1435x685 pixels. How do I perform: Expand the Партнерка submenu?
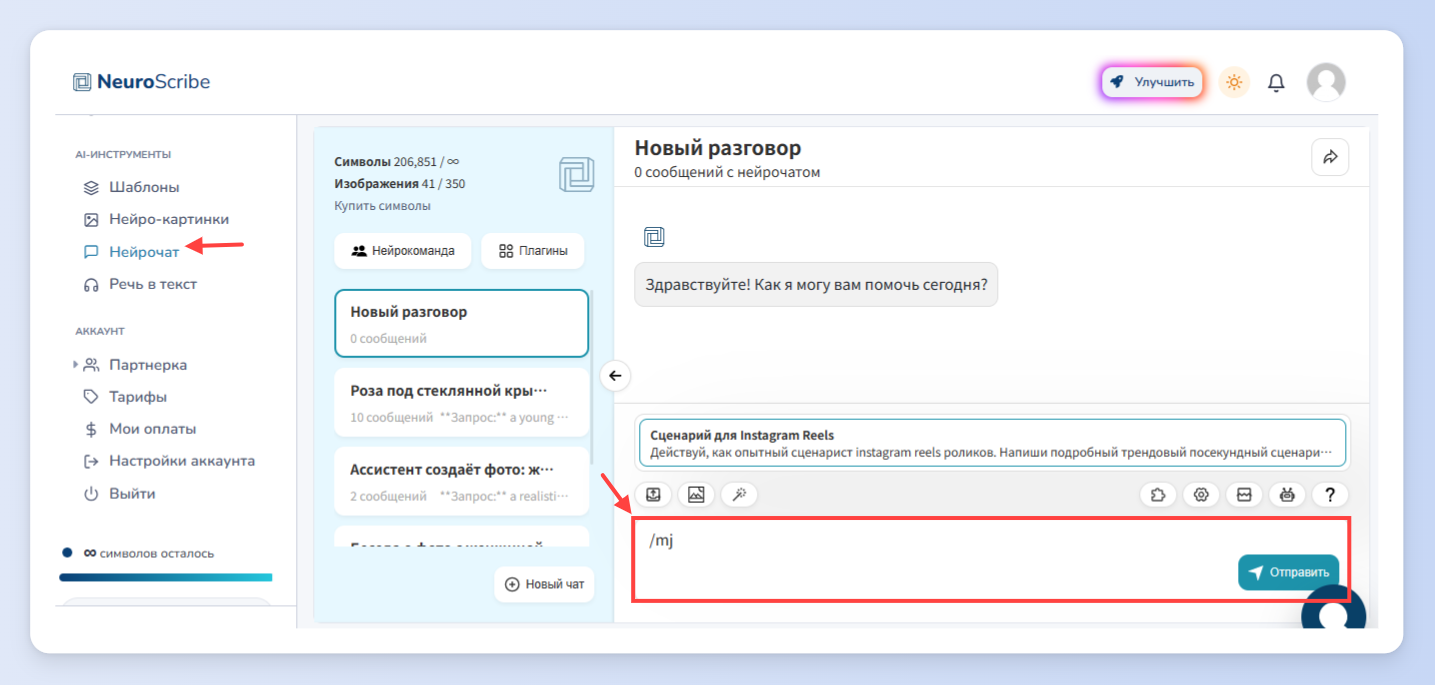(75, 365)
